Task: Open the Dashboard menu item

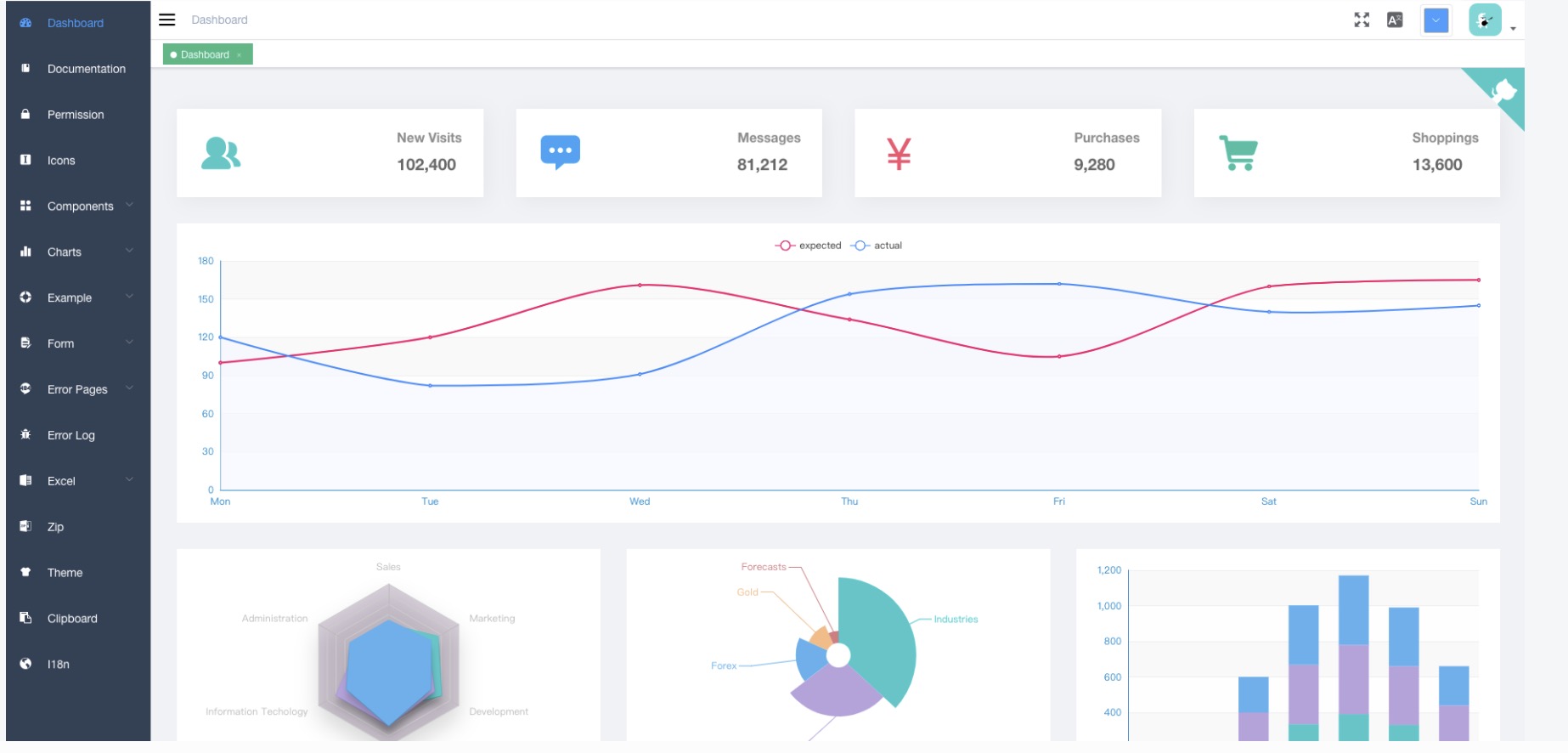Action: coord(78,23)
